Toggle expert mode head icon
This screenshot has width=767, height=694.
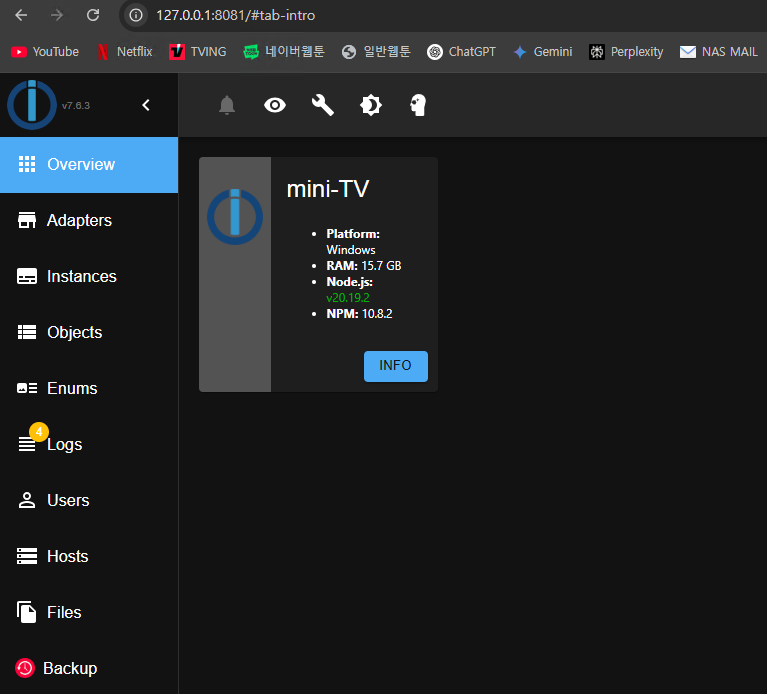click(419, 105)
